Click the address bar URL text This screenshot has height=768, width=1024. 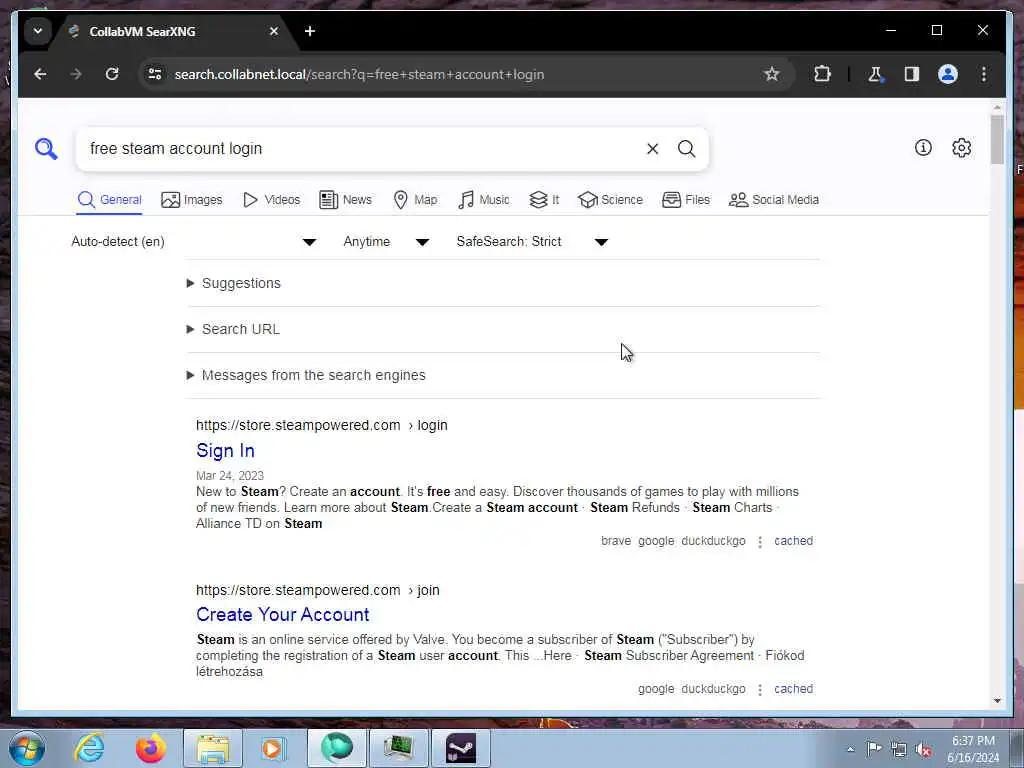[359, 74]
